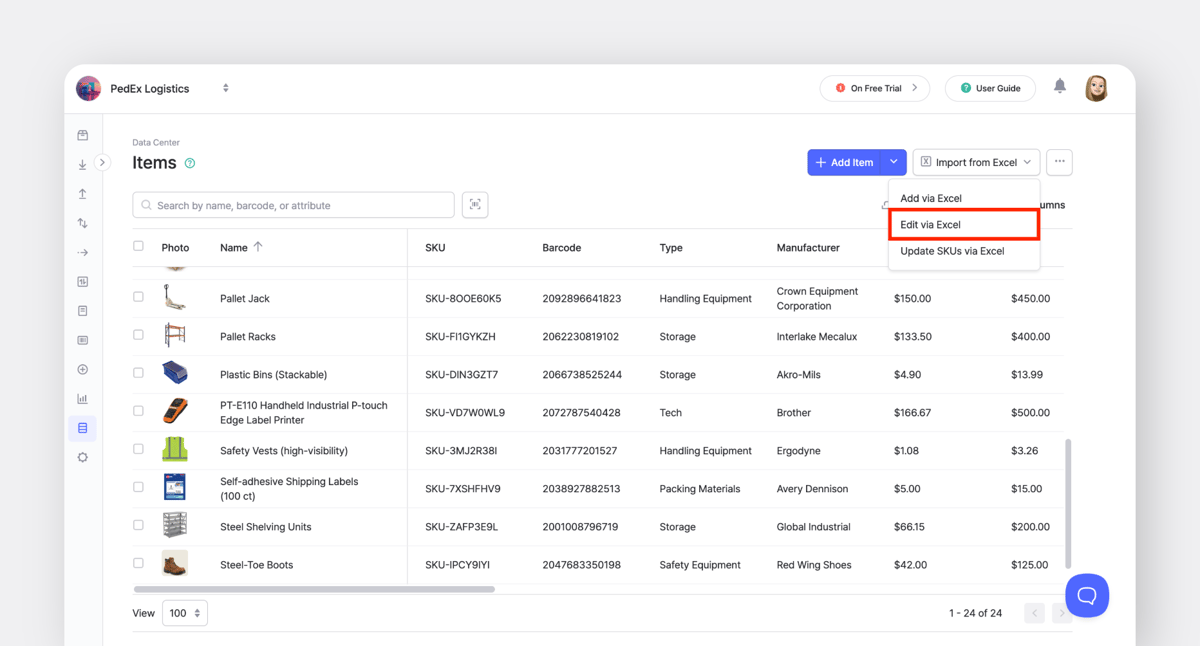The image size is (1200, 646).
Task: Click the stock receiving download-arrow sidebar icon
Action: click(82, 164)
